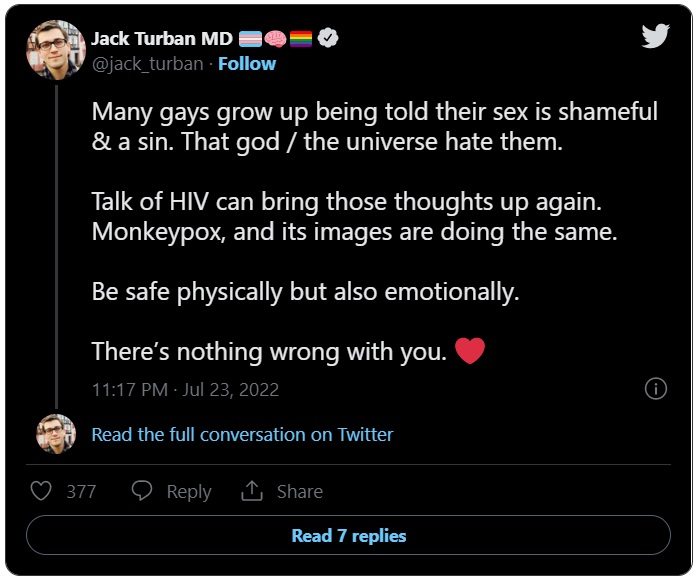Click the tweet text about Monkeypox
Viewport: 699px width, 582px height.
click(x=354, y=232)
